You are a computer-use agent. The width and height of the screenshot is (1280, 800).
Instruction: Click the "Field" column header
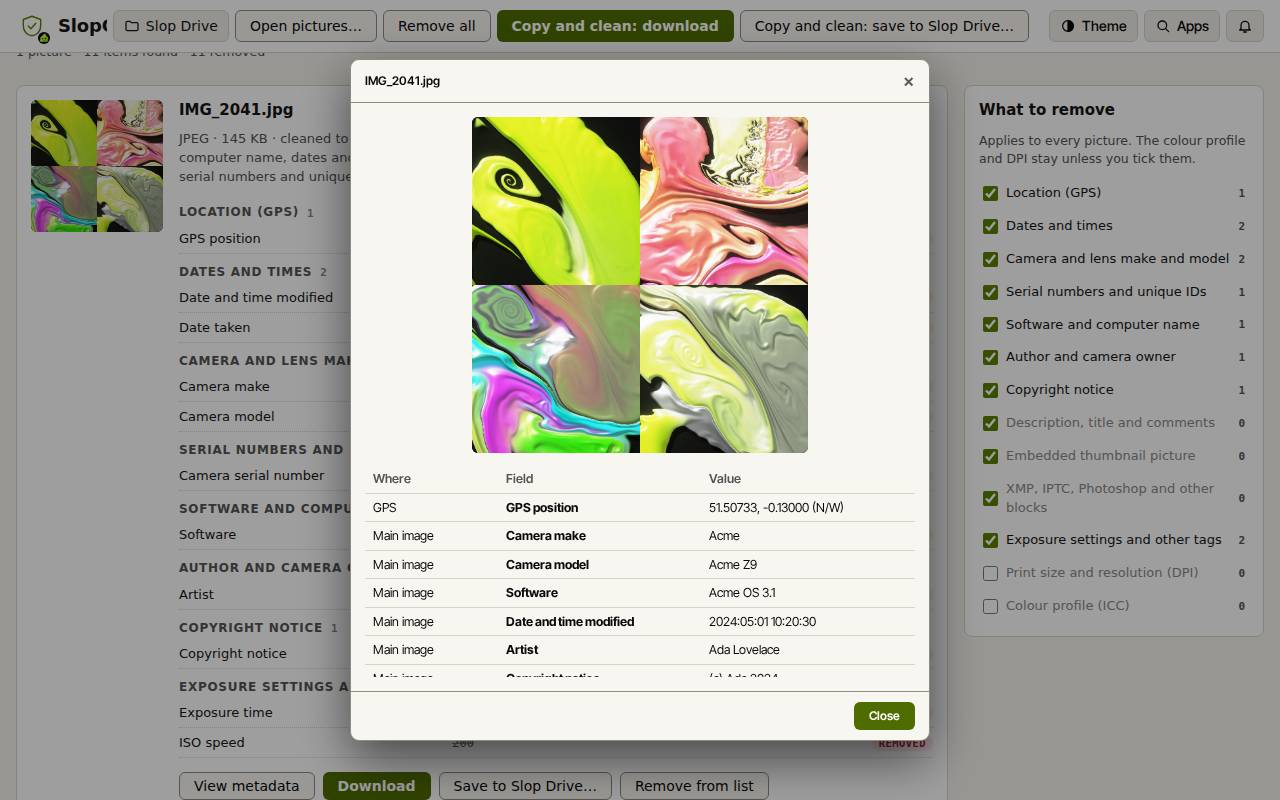519,479
